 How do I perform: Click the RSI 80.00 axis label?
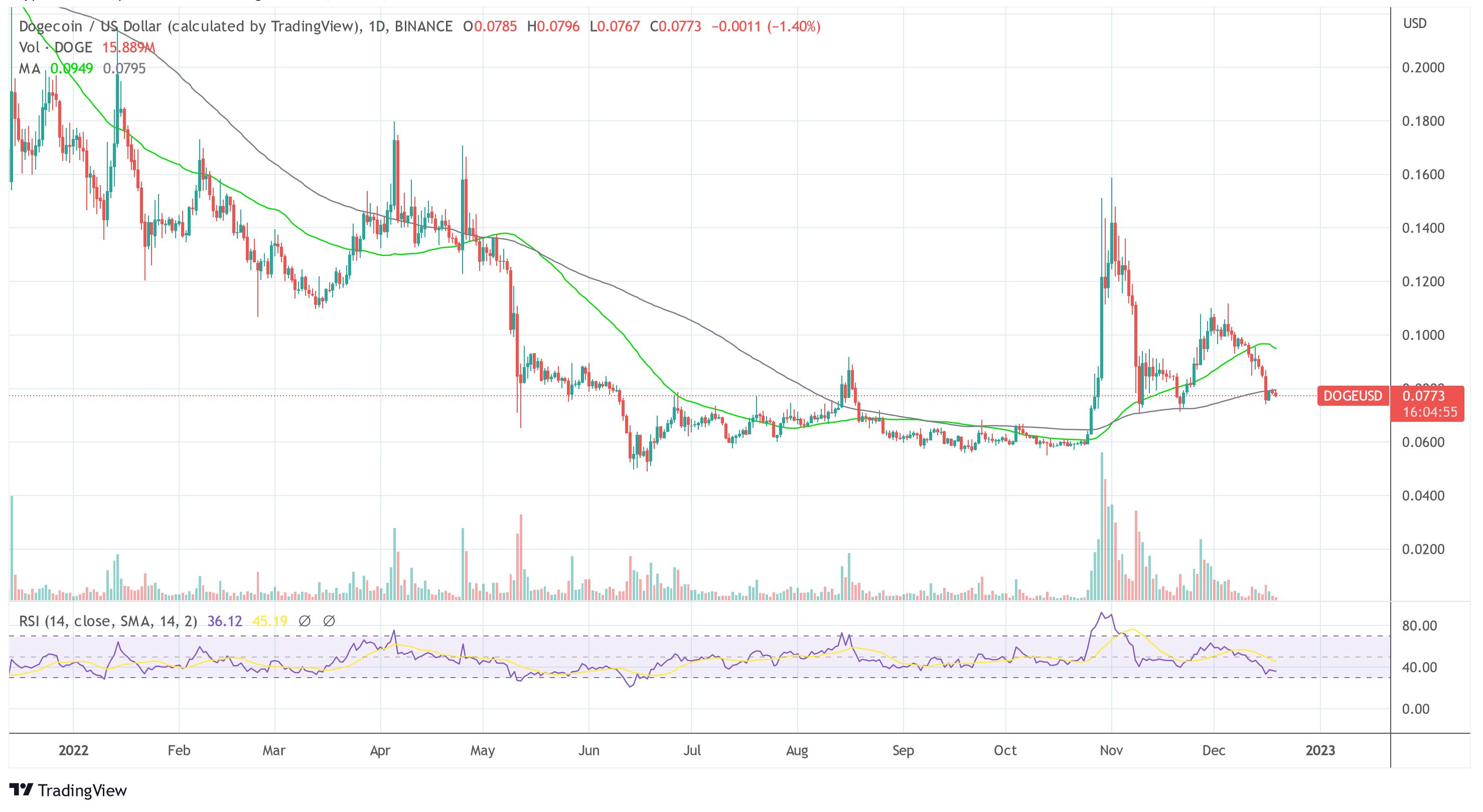[x=1419, y=626]
